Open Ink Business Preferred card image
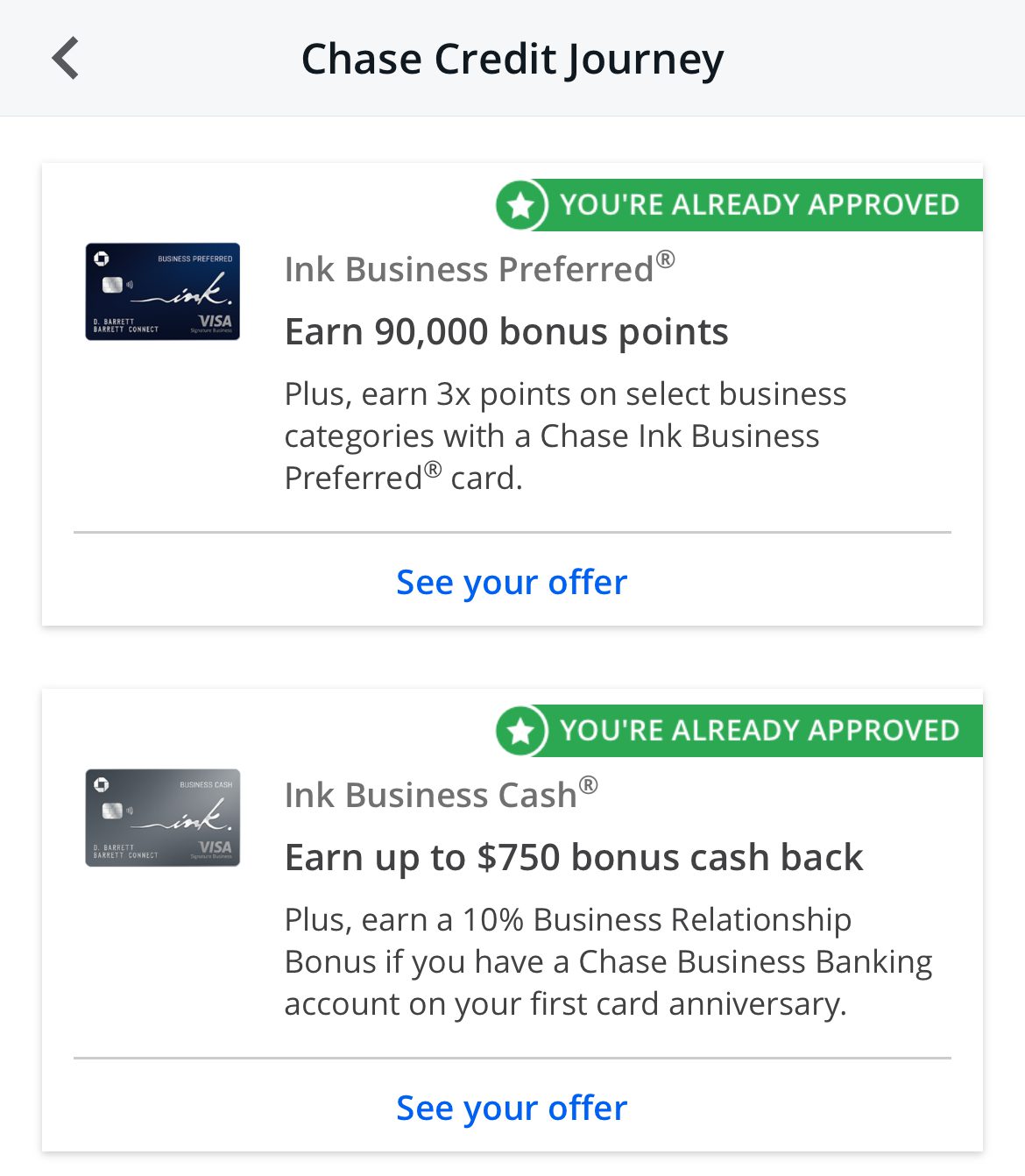Image resolution: width=1025 pixels, height=1176 pixels. pyautogui.click(x=163, y=292)
